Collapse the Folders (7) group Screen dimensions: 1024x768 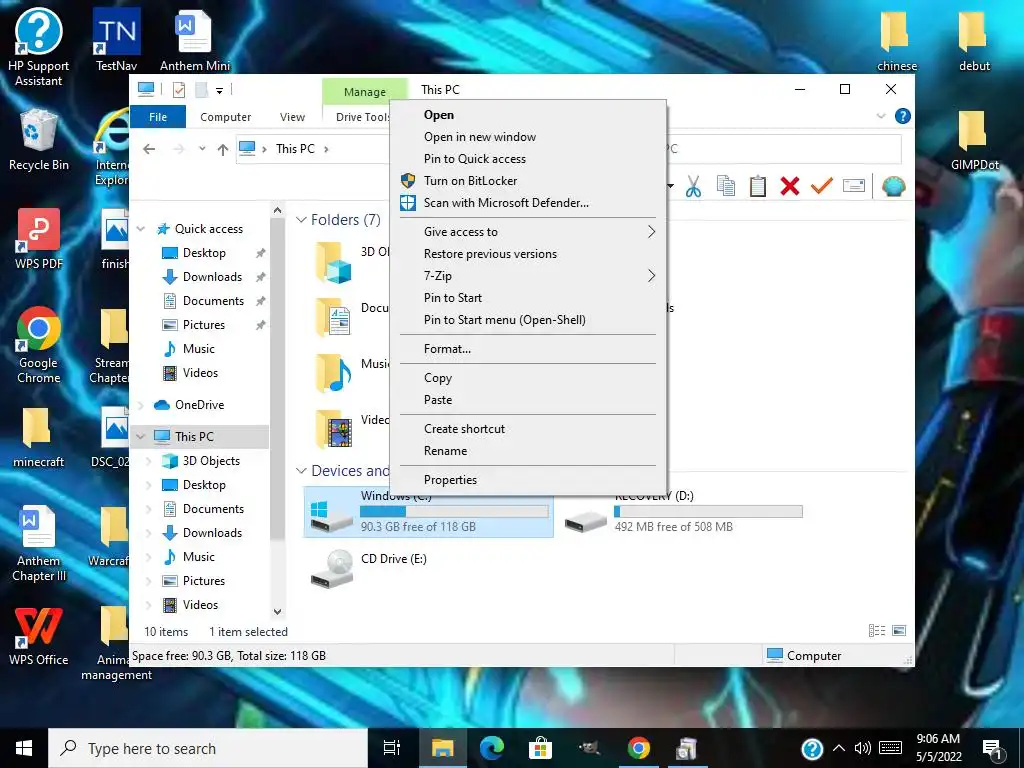(x=301, y=220)
